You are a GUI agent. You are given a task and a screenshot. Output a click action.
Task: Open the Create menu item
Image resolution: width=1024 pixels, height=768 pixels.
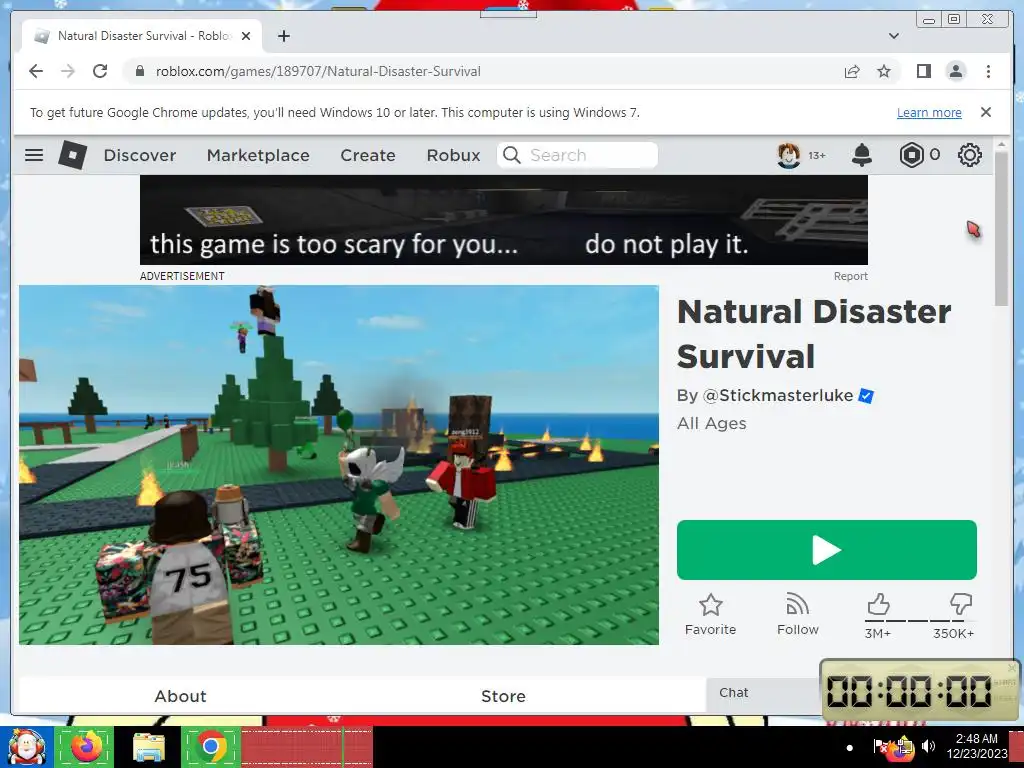pyautogui.click(x=368, y=155)
